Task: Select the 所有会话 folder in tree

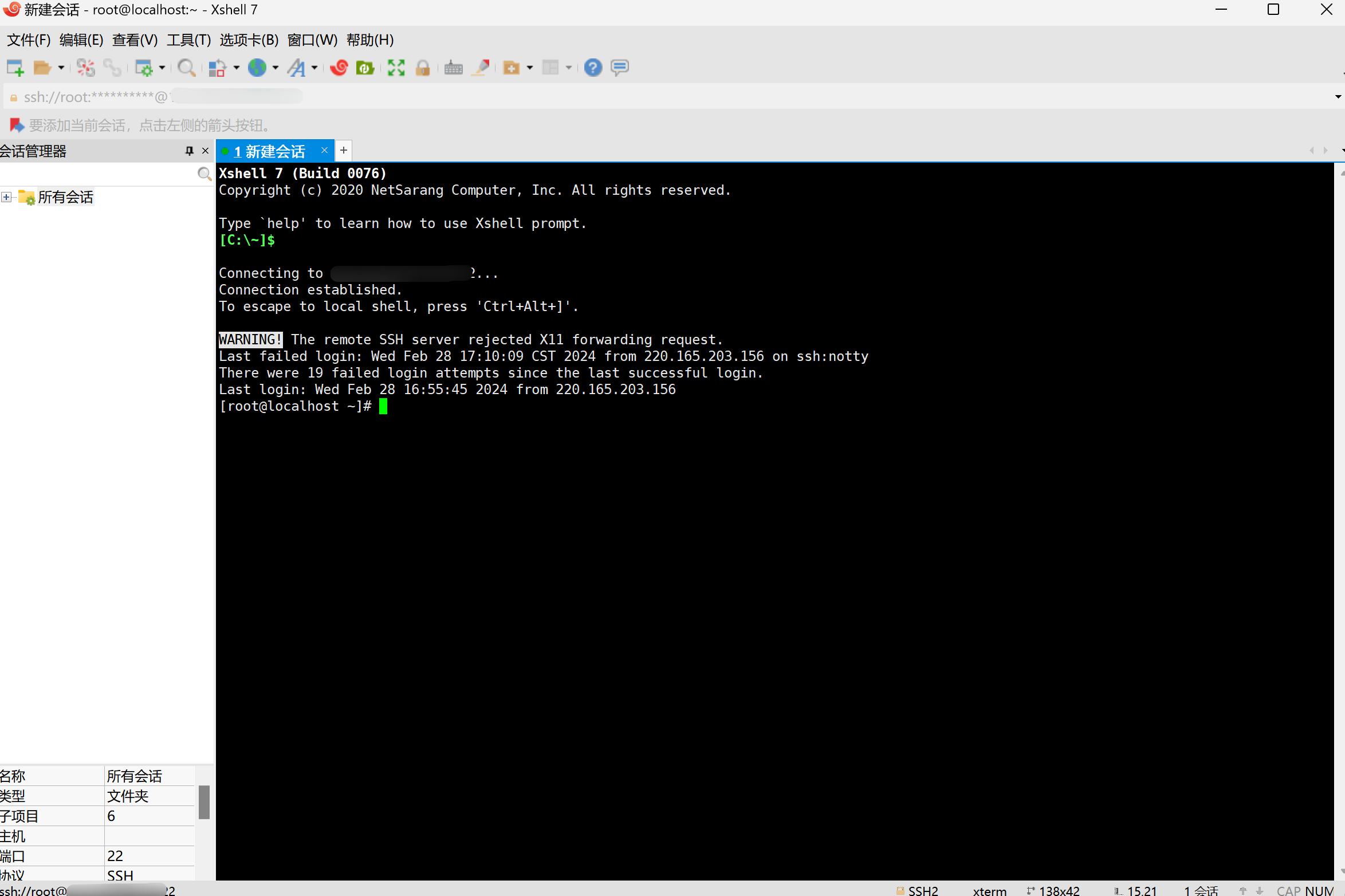Action: tap(65, 197)
